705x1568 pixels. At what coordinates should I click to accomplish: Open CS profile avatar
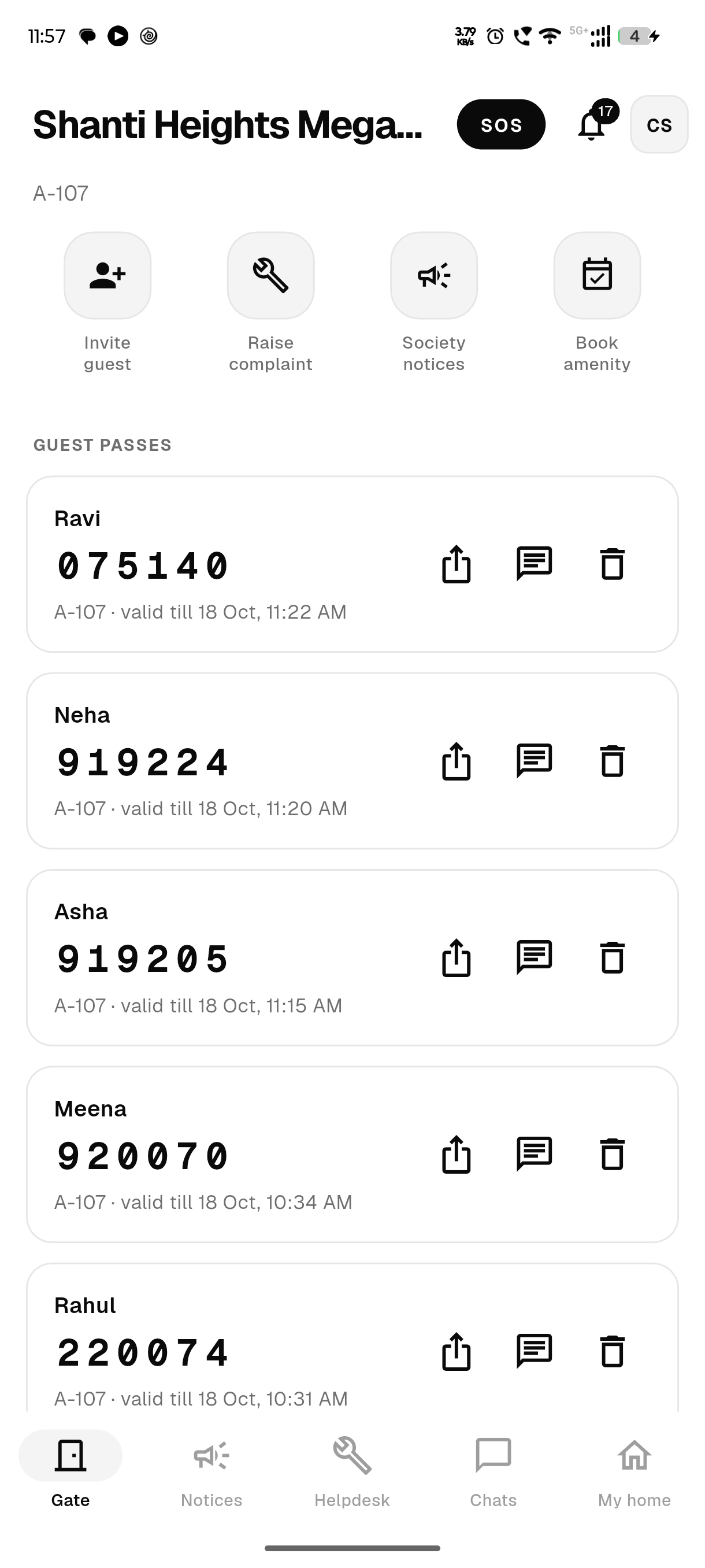659,124
